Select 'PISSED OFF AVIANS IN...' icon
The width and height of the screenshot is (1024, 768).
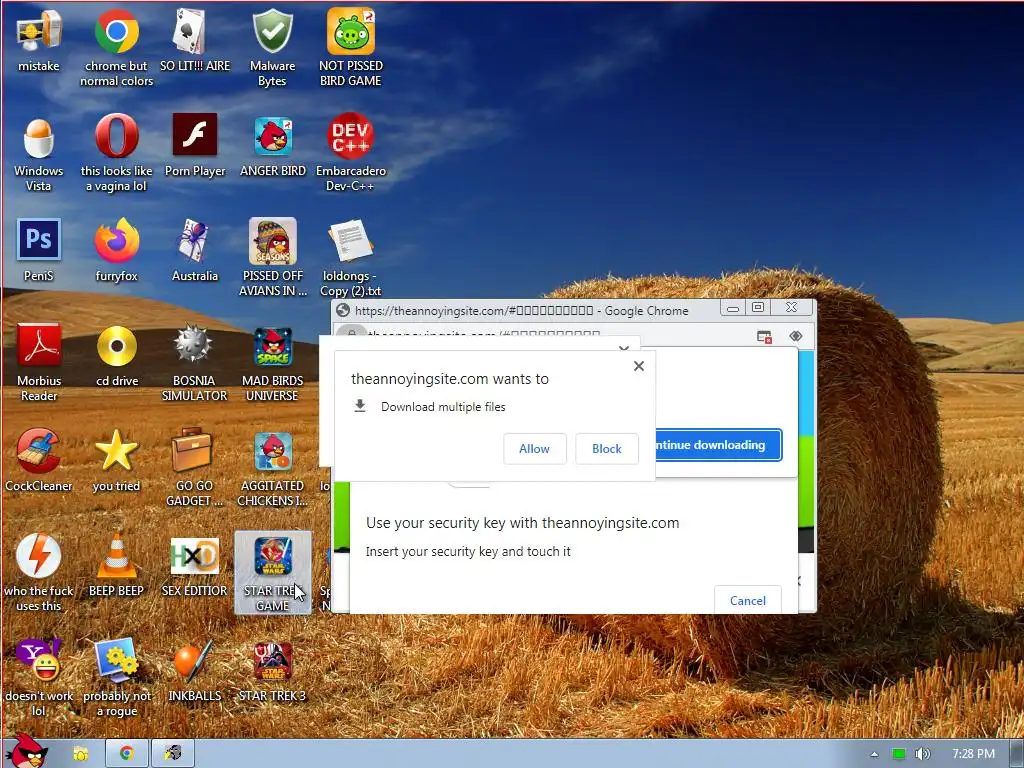(272, 258)
